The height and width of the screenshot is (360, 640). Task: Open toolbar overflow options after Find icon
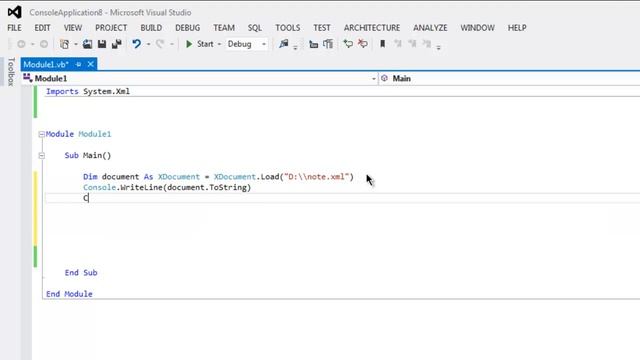[x=295, y=48]
